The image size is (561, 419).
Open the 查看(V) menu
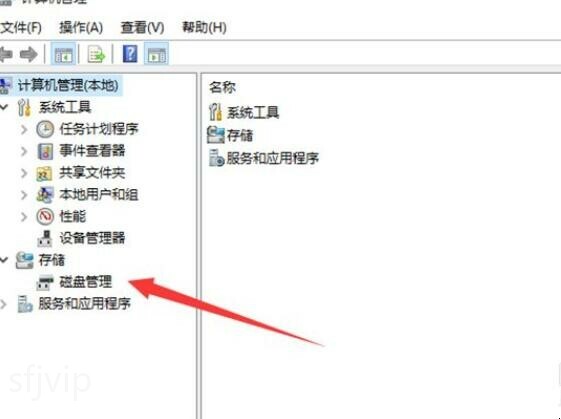(x=142, y=28)
